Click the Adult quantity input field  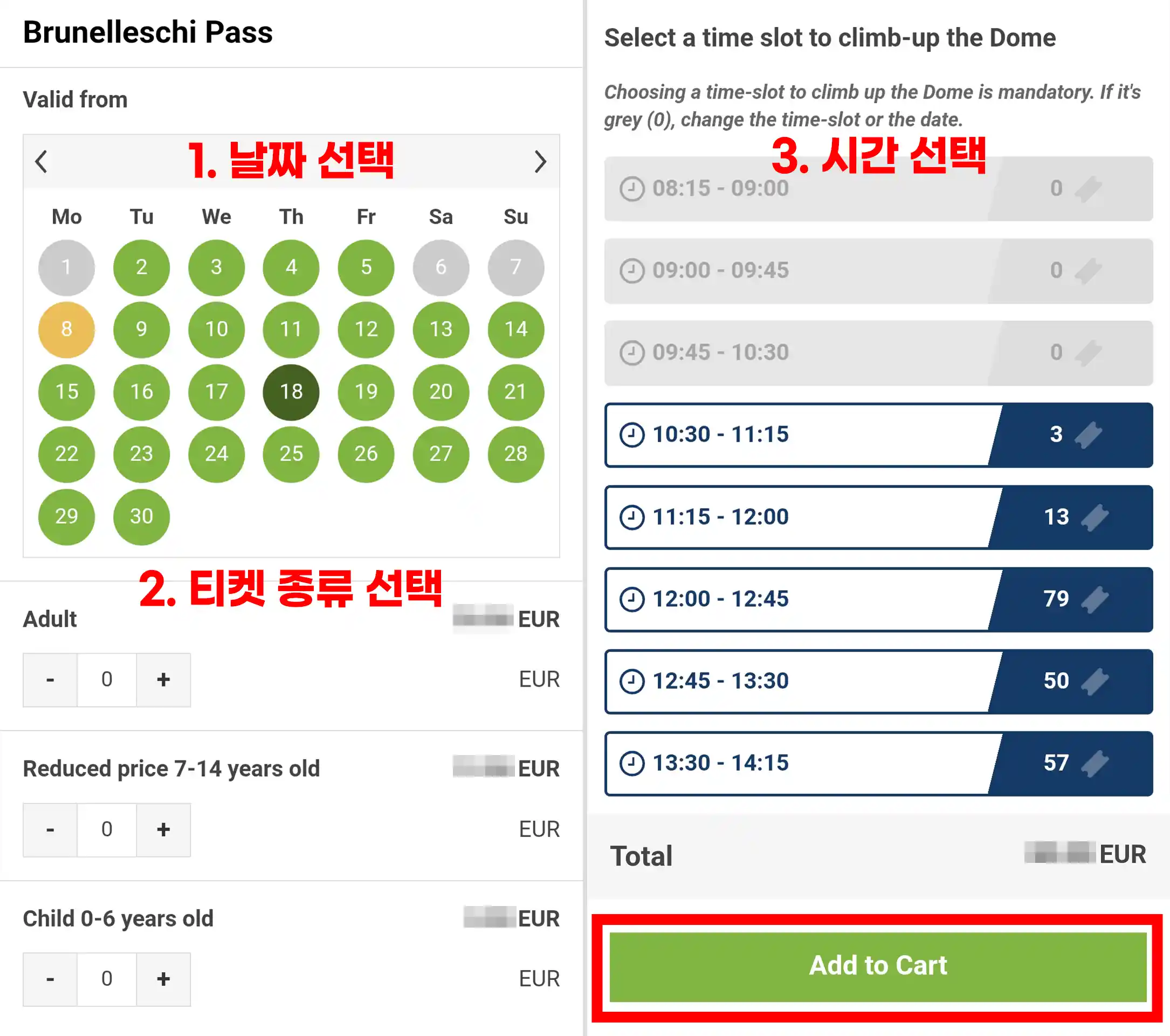point(106,680)
